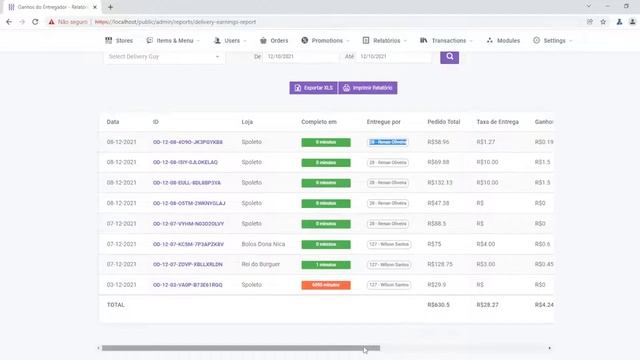
Task: Click the Renan Oliveira badge in R$69.88 row
Action: click(x=388, y=162)
